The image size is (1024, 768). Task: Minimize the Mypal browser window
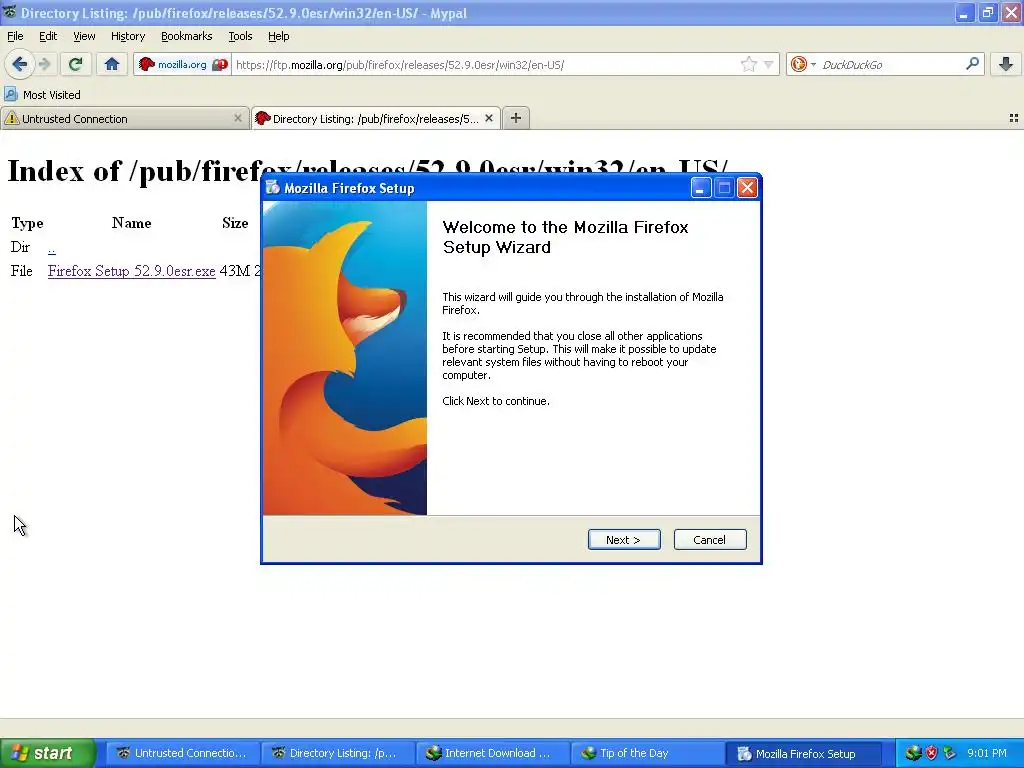[963, 12]
